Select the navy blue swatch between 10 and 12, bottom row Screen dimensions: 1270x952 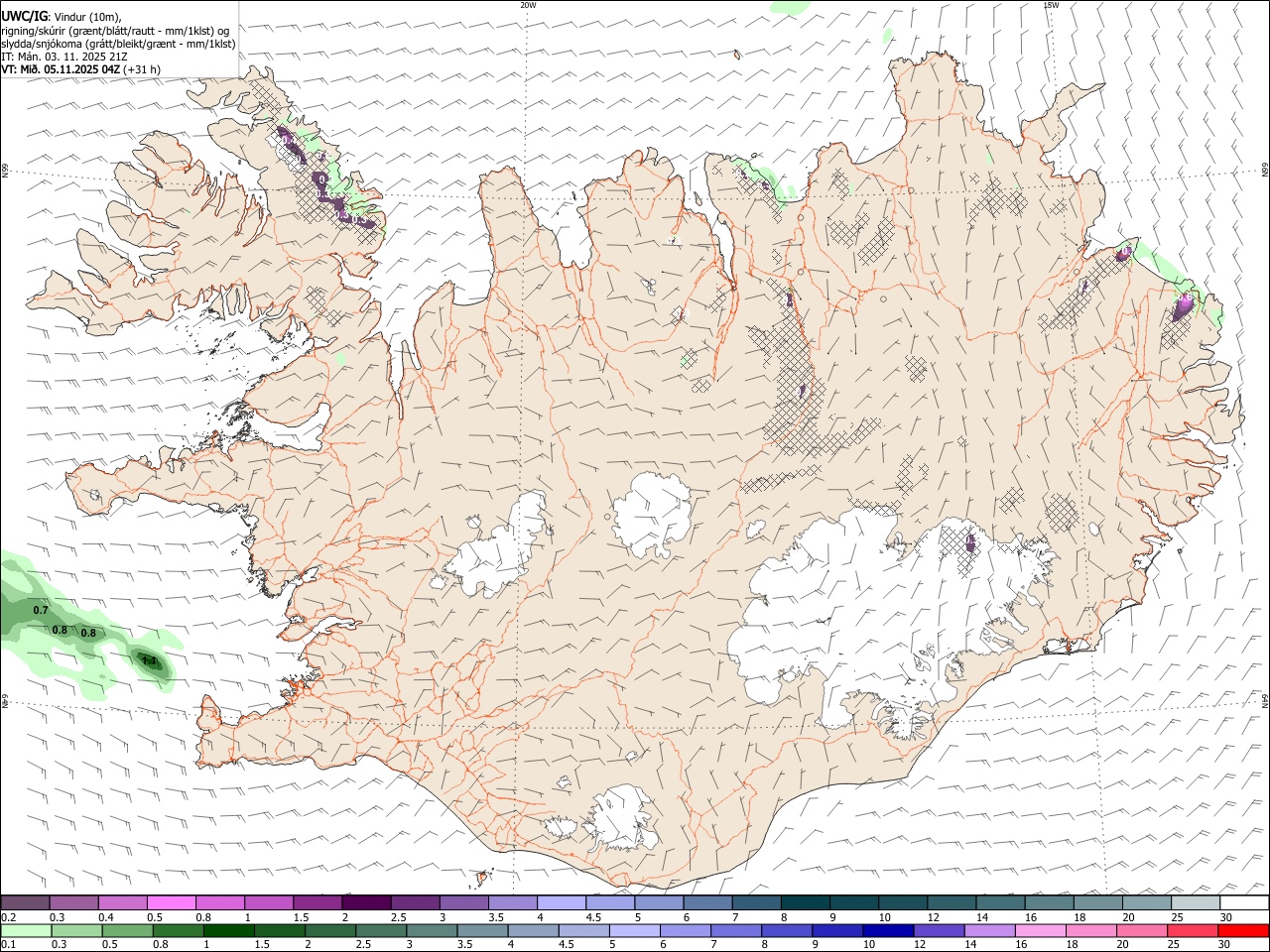pyautogui.click(x=888, y=930)
